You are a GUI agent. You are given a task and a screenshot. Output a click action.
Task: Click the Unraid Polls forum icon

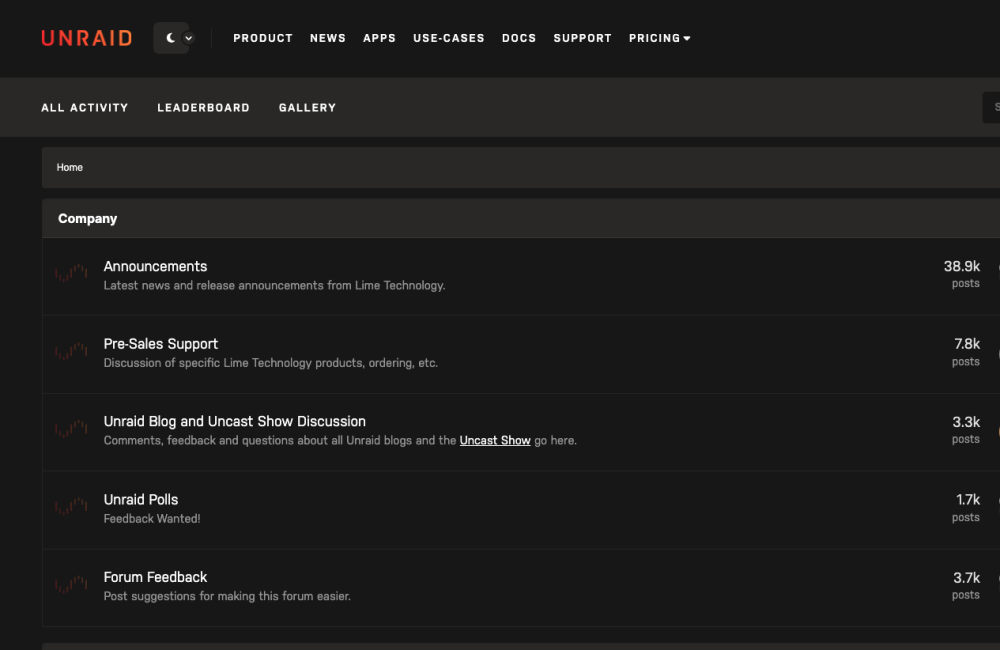71,507
